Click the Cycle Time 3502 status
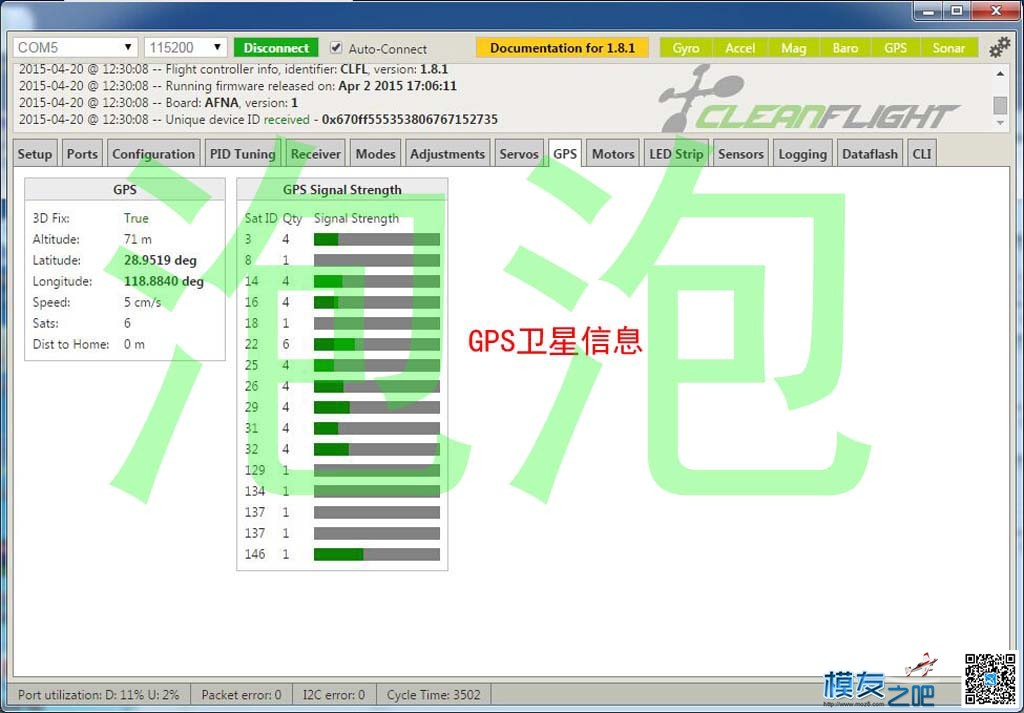The height and width of the screenshot is (713, 1024). click(x=433, y=695)
